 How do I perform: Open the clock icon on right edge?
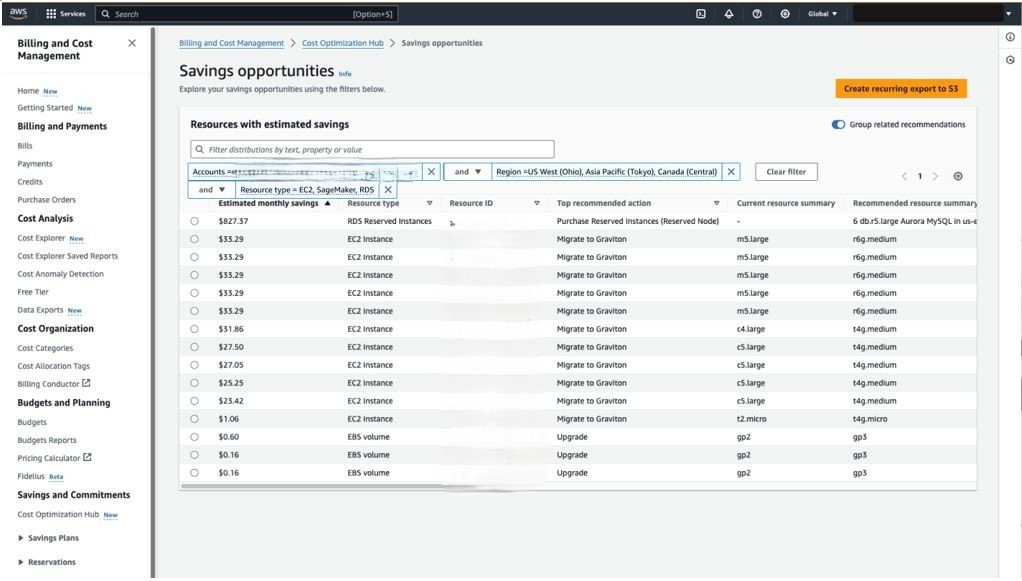pos(1010,60)
